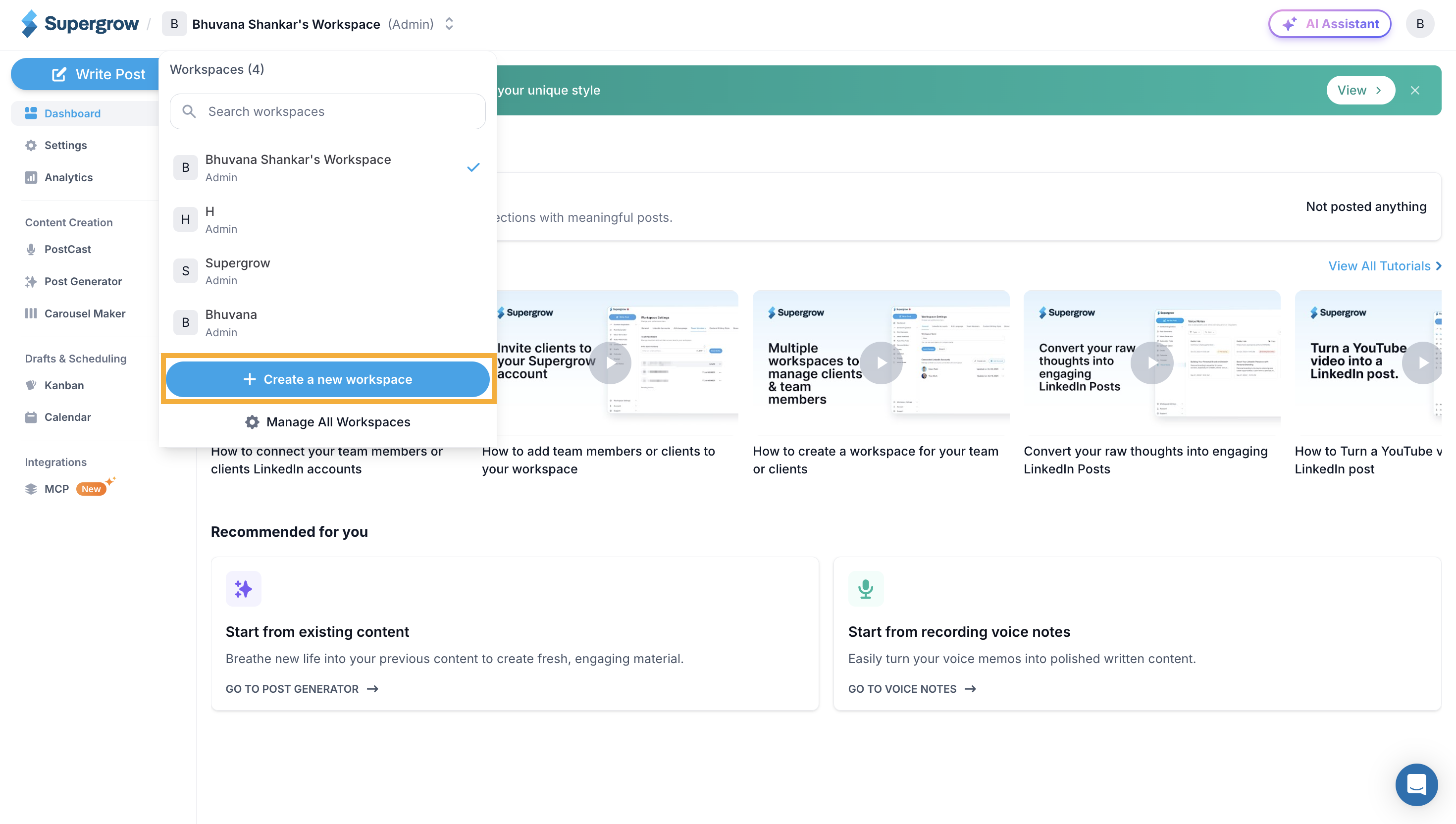
Task: Click the title 'How to create a workspace for your team or clients'
Action: [875, 460]
